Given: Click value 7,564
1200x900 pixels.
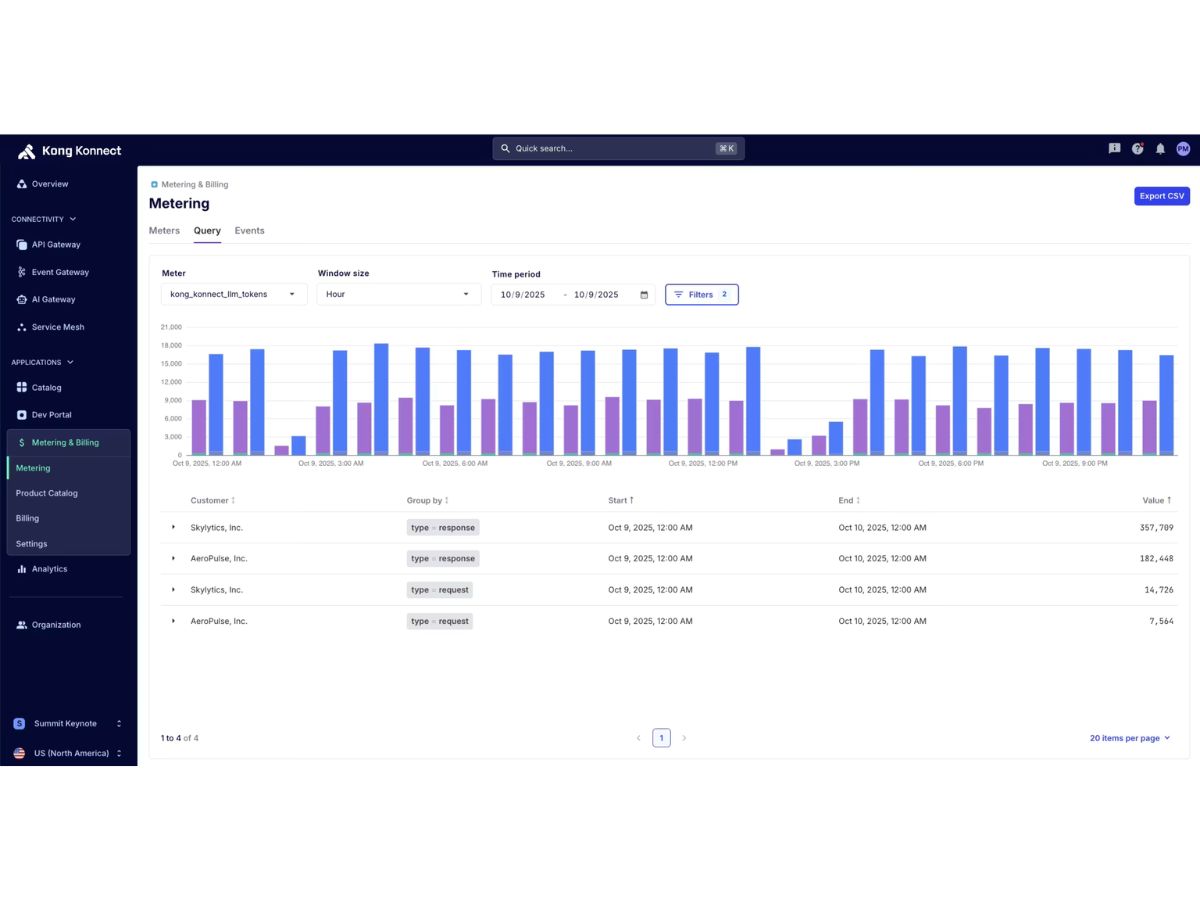Looking at the screenshot, I should (x=1162, y=621).
